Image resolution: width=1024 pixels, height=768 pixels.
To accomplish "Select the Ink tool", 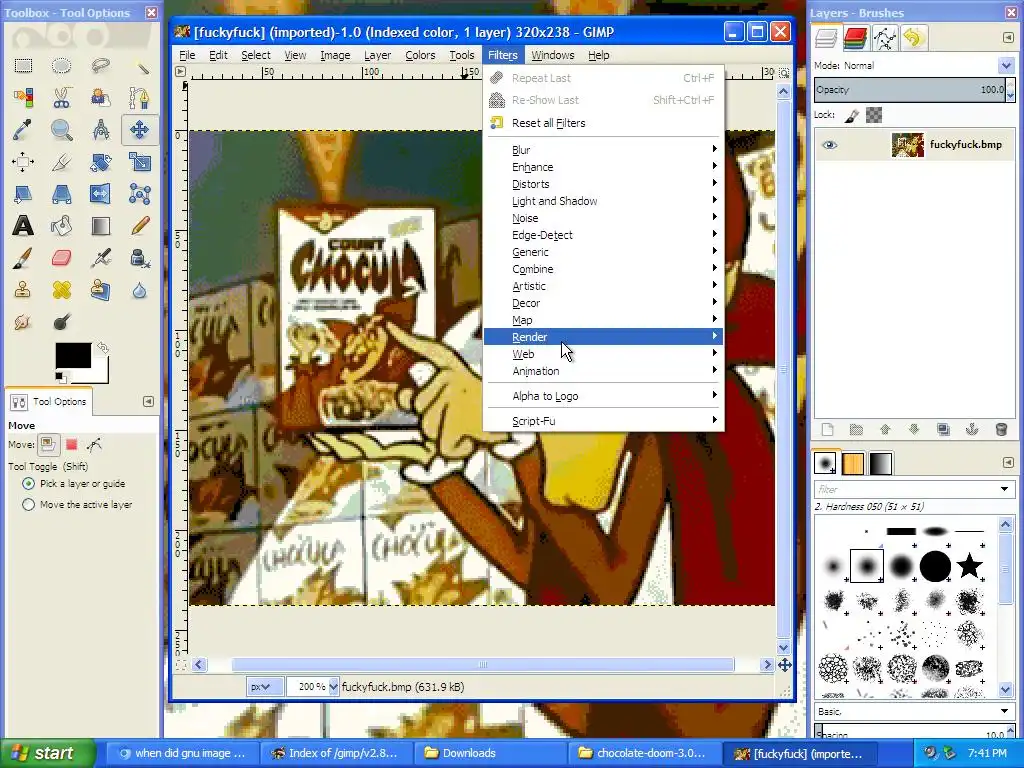I will click(x=139, y=258).
